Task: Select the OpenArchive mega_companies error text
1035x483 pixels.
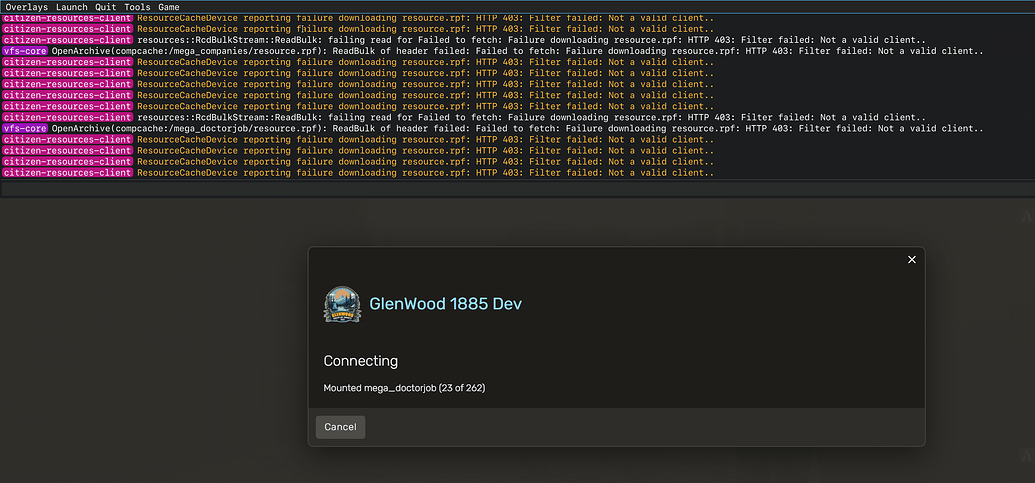Action: click(x=517, y=51)
